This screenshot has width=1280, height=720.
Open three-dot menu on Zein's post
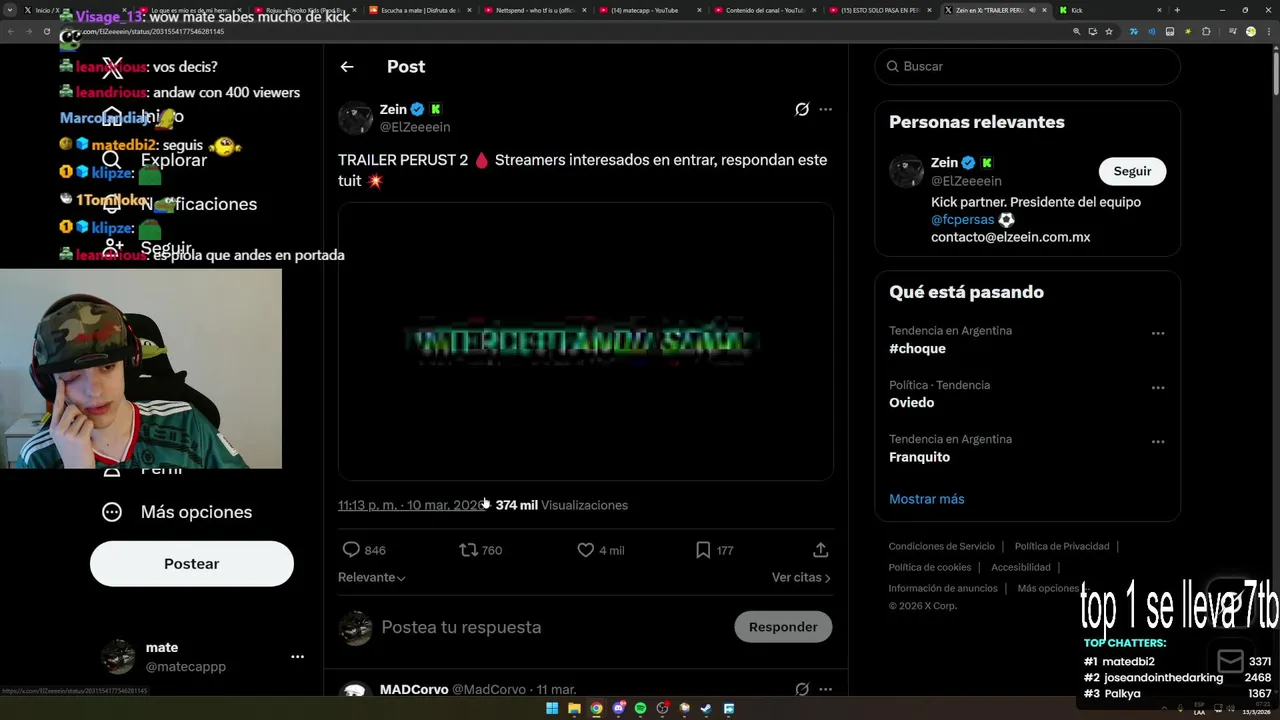pos(825,109)
